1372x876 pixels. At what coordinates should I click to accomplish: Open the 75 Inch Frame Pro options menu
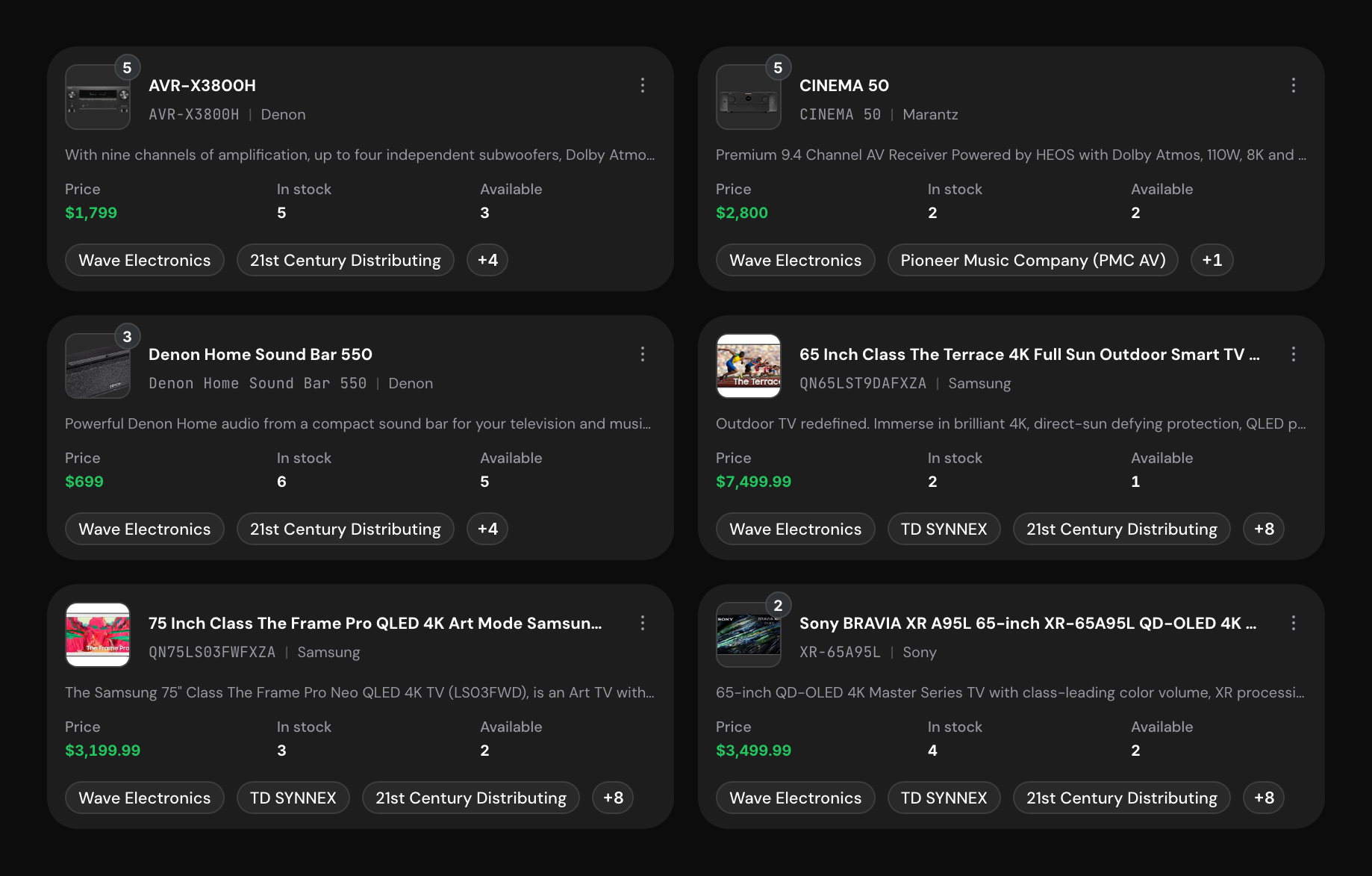click(x=643, y=623)
